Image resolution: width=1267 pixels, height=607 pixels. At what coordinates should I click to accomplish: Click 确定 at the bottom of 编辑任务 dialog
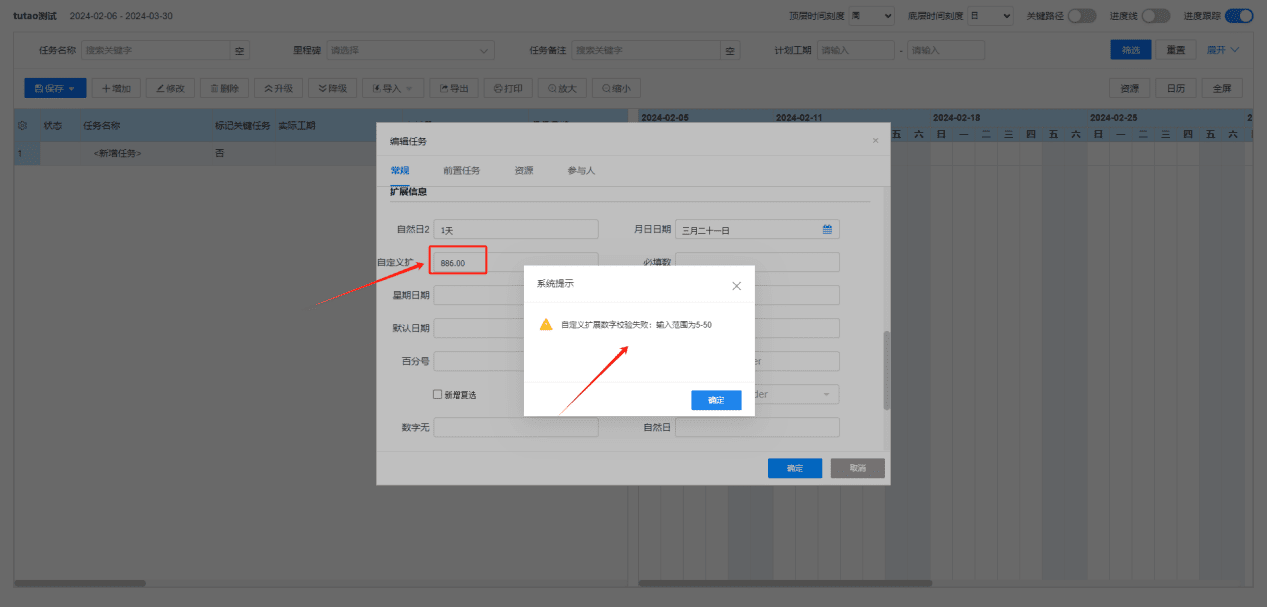pyautogui.click(x=795, y=468)
